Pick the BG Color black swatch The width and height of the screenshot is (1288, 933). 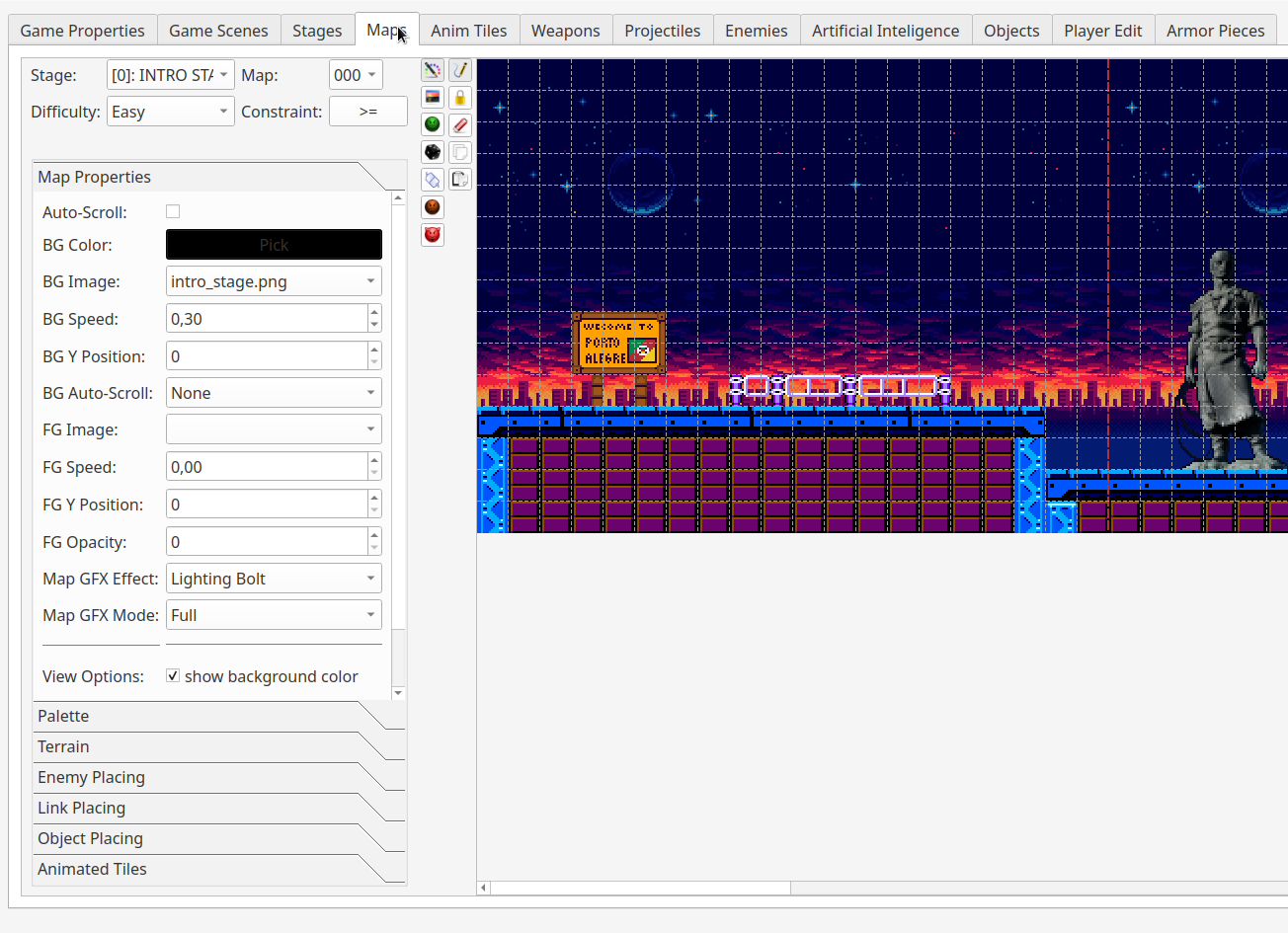tap(274, 245)
